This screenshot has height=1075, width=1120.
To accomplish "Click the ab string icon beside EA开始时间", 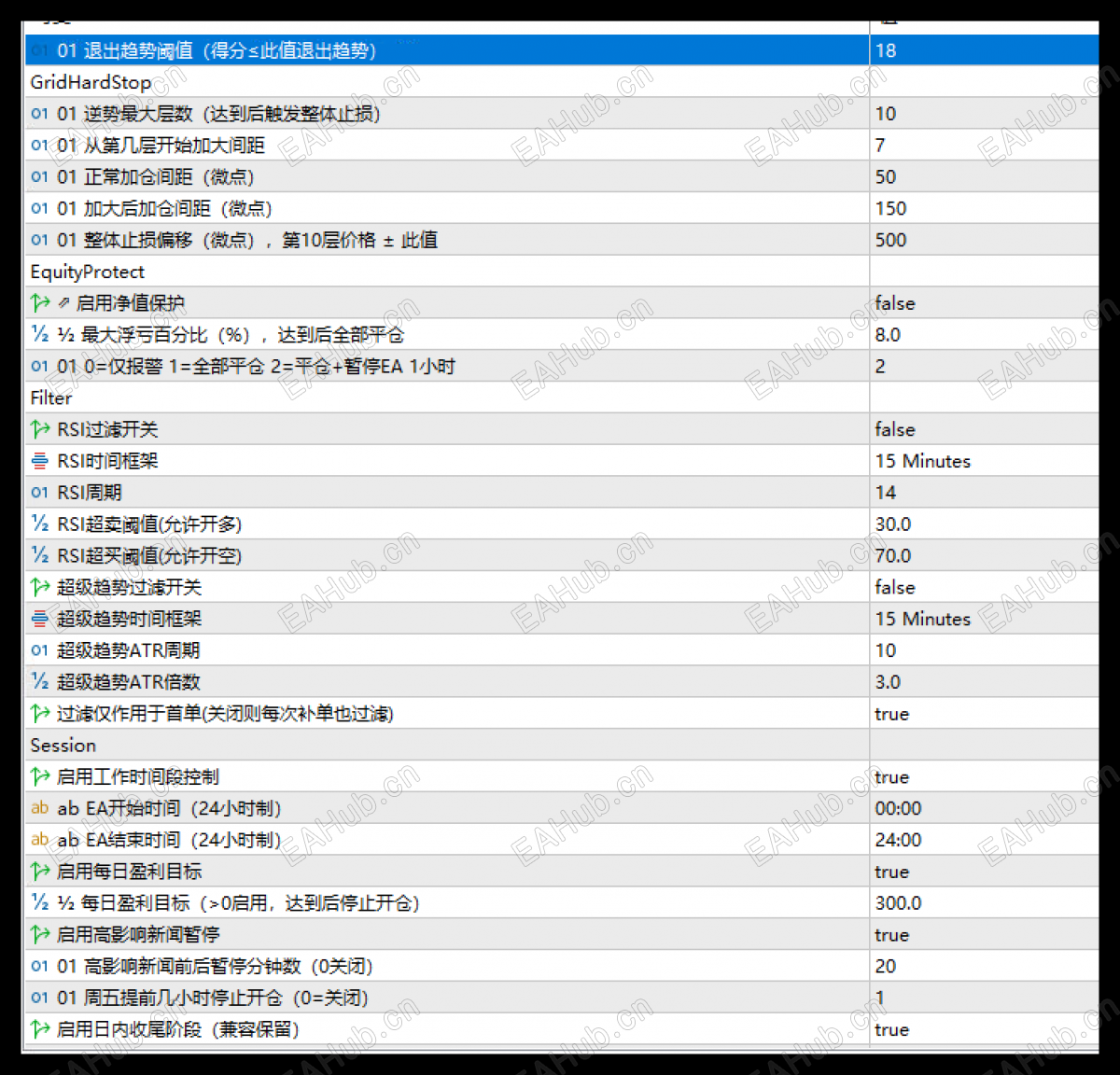I will [x=39, y=808].
